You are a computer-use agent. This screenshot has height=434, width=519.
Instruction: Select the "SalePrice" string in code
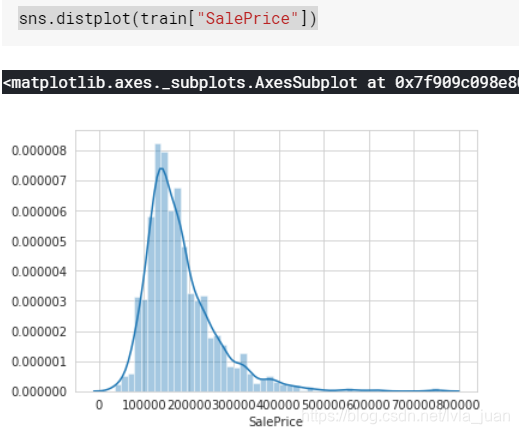pyautogui.click(x=248, y=18)
